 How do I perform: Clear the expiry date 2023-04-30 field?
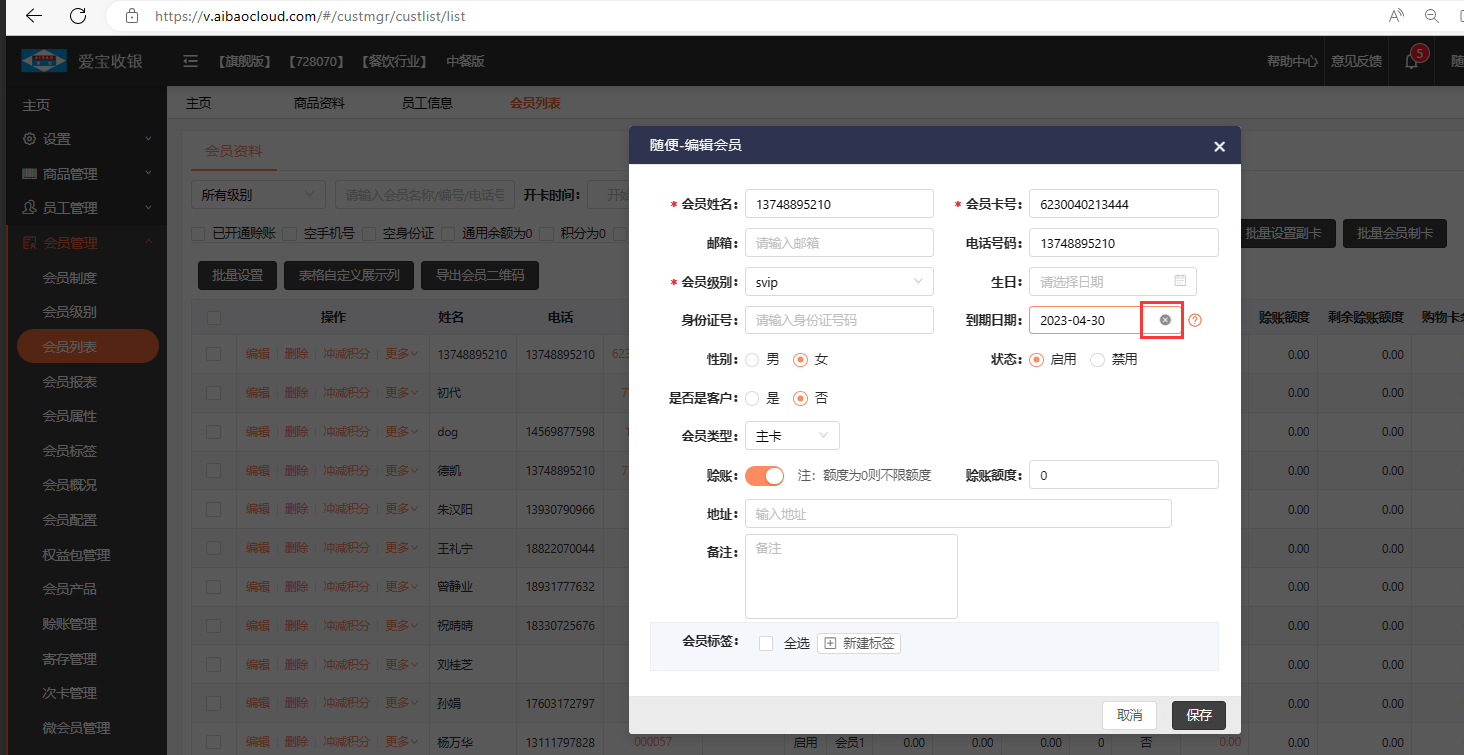1165,320
